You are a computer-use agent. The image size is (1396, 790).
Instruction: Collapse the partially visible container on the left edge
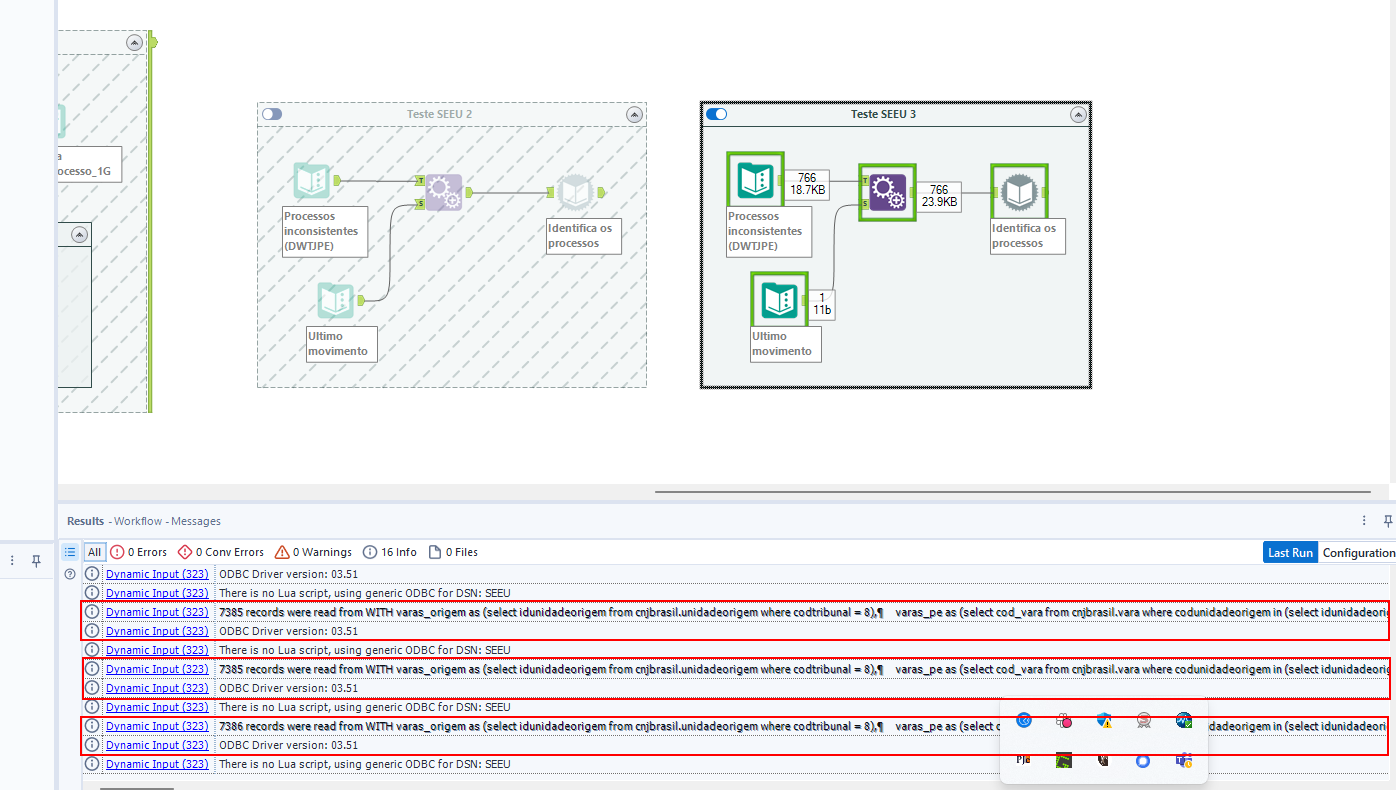coord(133,42)
